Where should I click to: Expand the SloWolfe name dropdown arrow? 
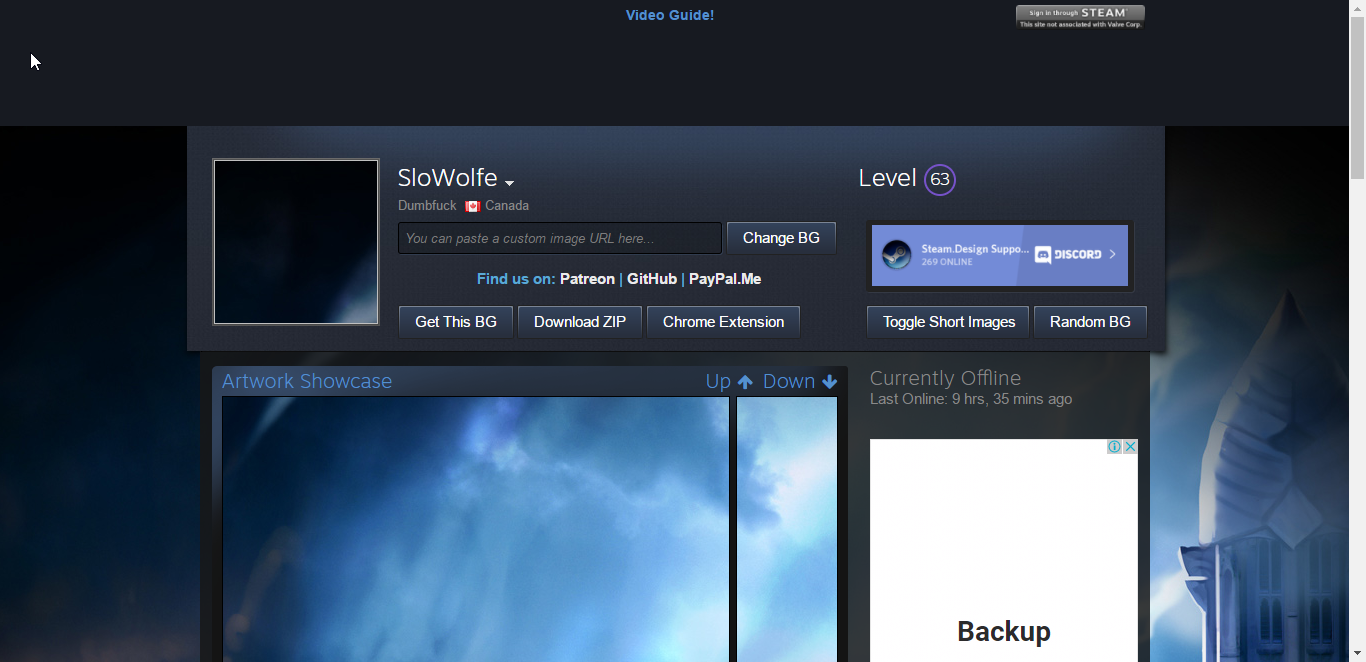pyautogui.click(x=509, y=183)
